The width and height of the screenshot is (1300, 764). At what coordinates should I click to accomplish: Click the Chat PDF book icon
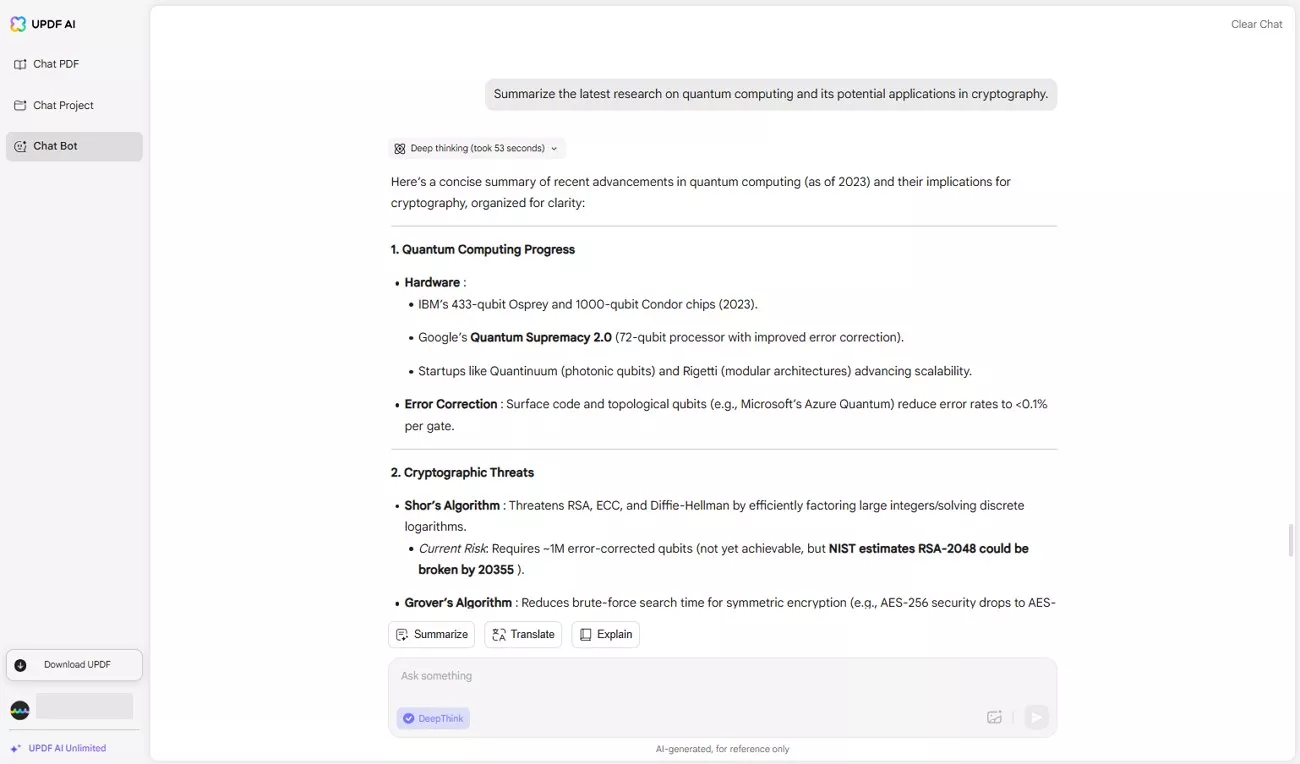click(x=20, y=64)
